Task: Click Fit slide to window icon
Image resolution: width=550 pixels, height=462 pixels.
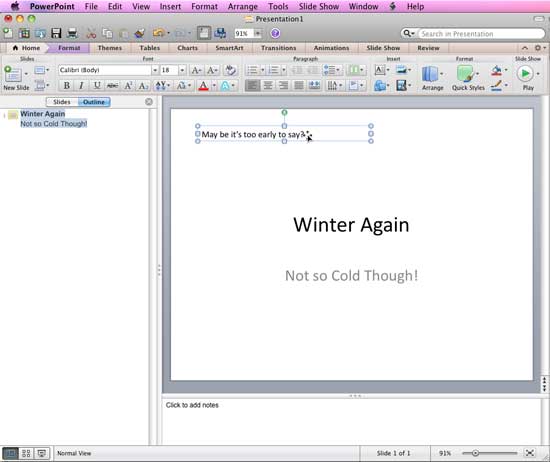Action: point(530,453)
